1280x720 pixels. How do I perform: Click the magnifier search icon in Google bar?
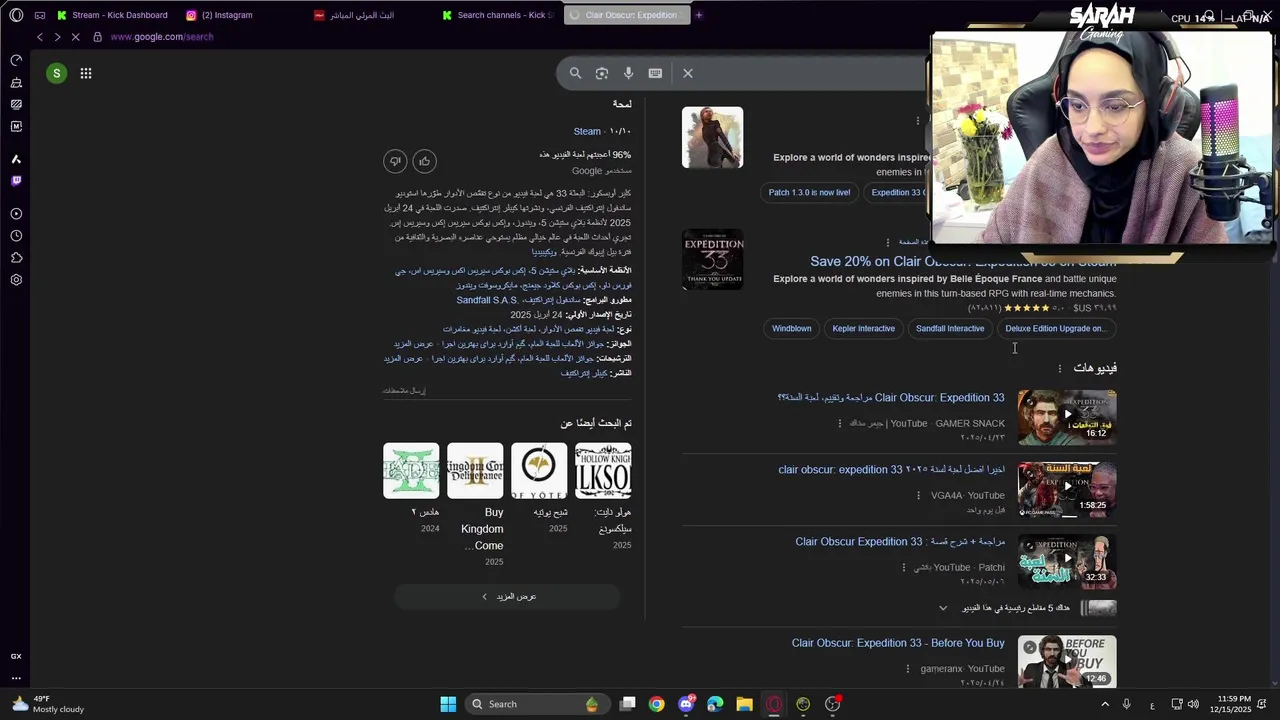[x=575, y=73]
